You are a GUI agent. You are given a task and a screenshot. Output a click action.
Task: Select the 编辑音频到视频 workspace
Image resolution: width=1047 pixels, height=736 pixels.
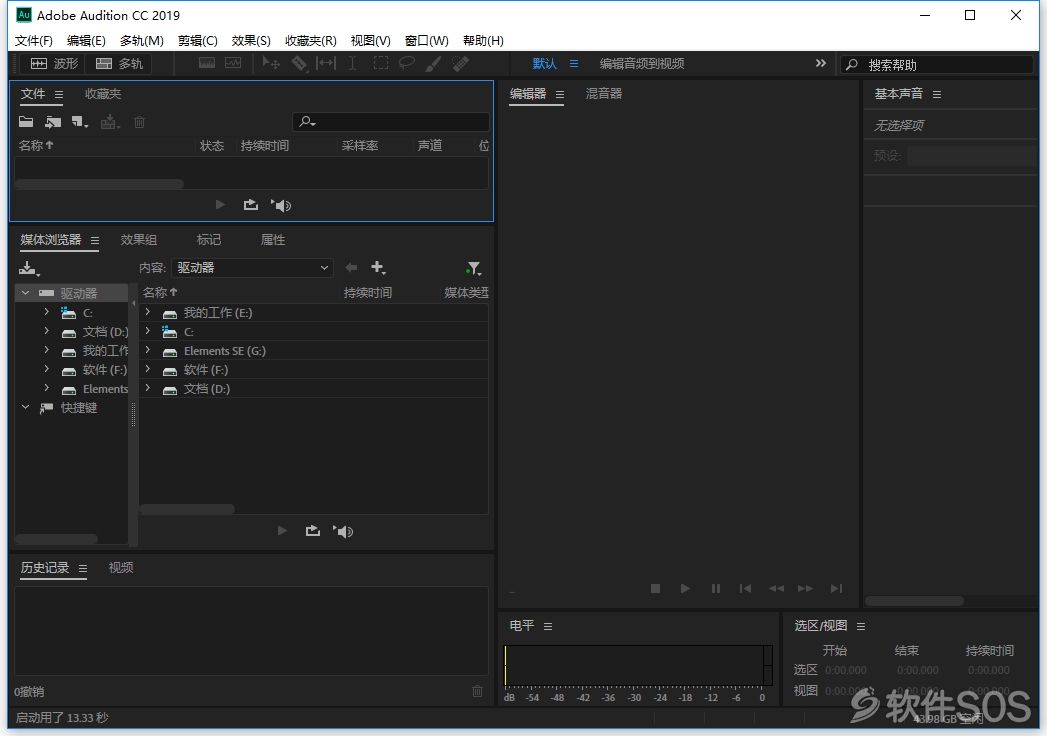click(x=642, y=63)
